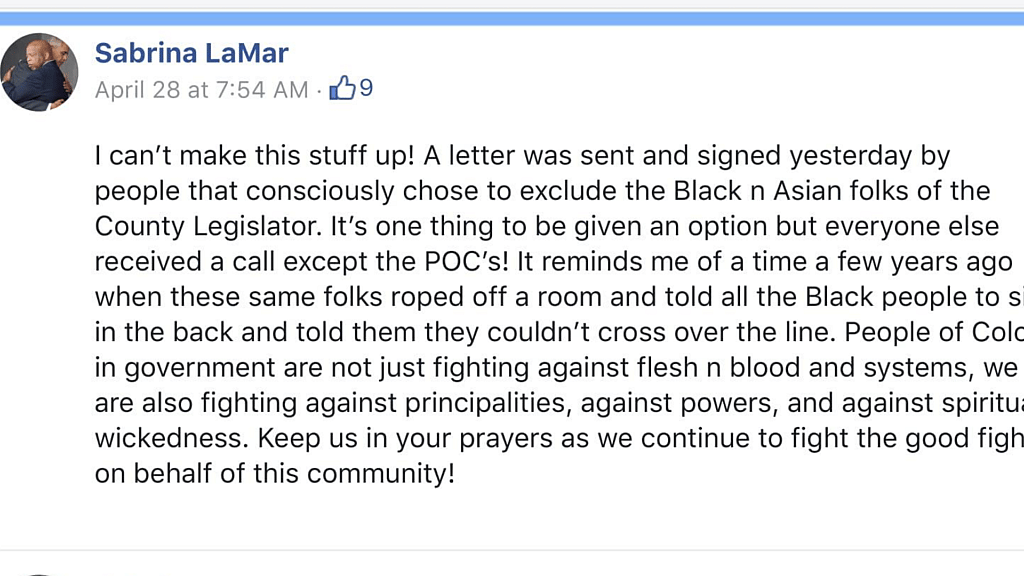Open Sabrina LaMar's profile picture
The image size is (1024, 576).
coord(39,71)
